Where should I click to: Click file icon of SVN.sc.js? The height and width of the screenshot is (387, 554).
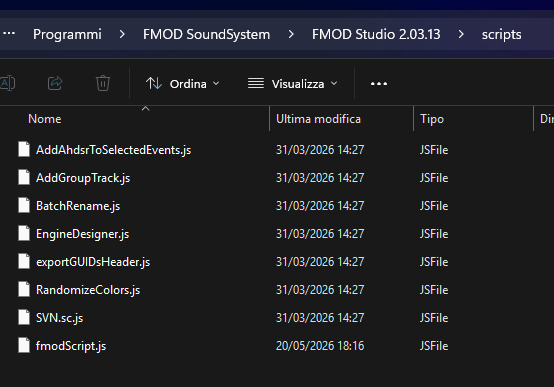tap(24, 317)
